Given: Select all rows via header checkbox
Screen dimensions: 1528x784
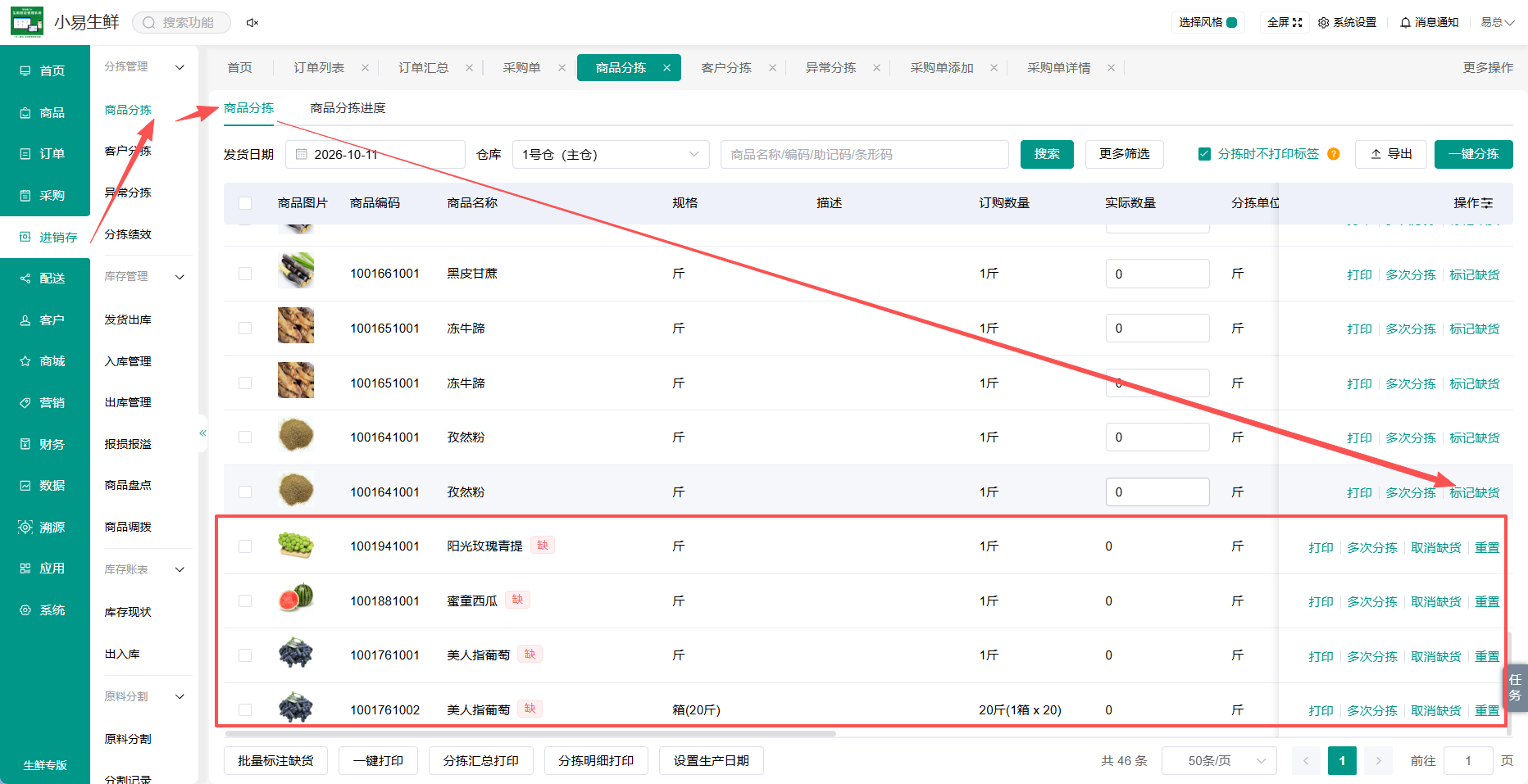Looking at the screenshot, I should 245,203.
